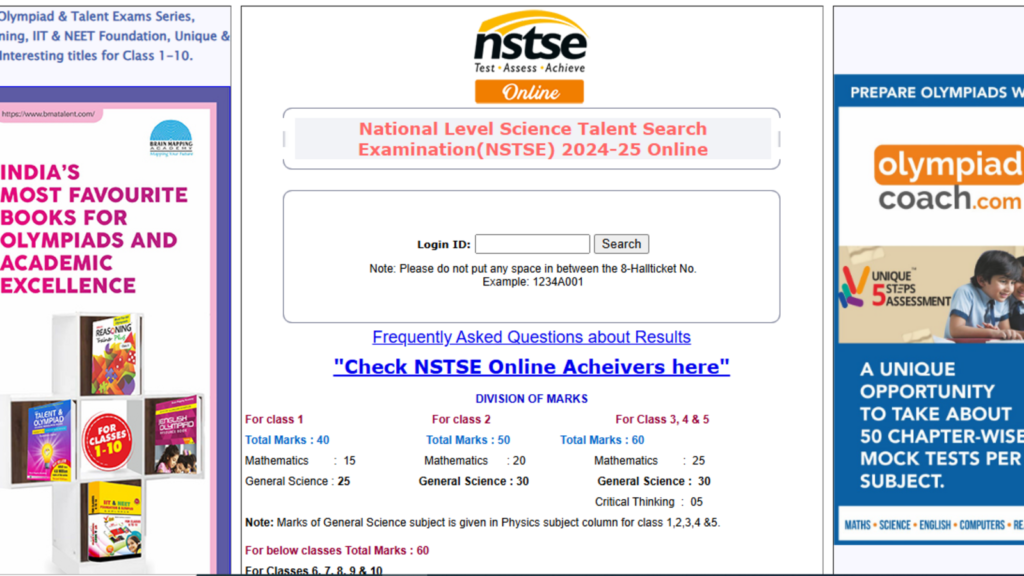Click the bmatalent.com URL label
1024x576 pixels.
(x=48, y=114)
